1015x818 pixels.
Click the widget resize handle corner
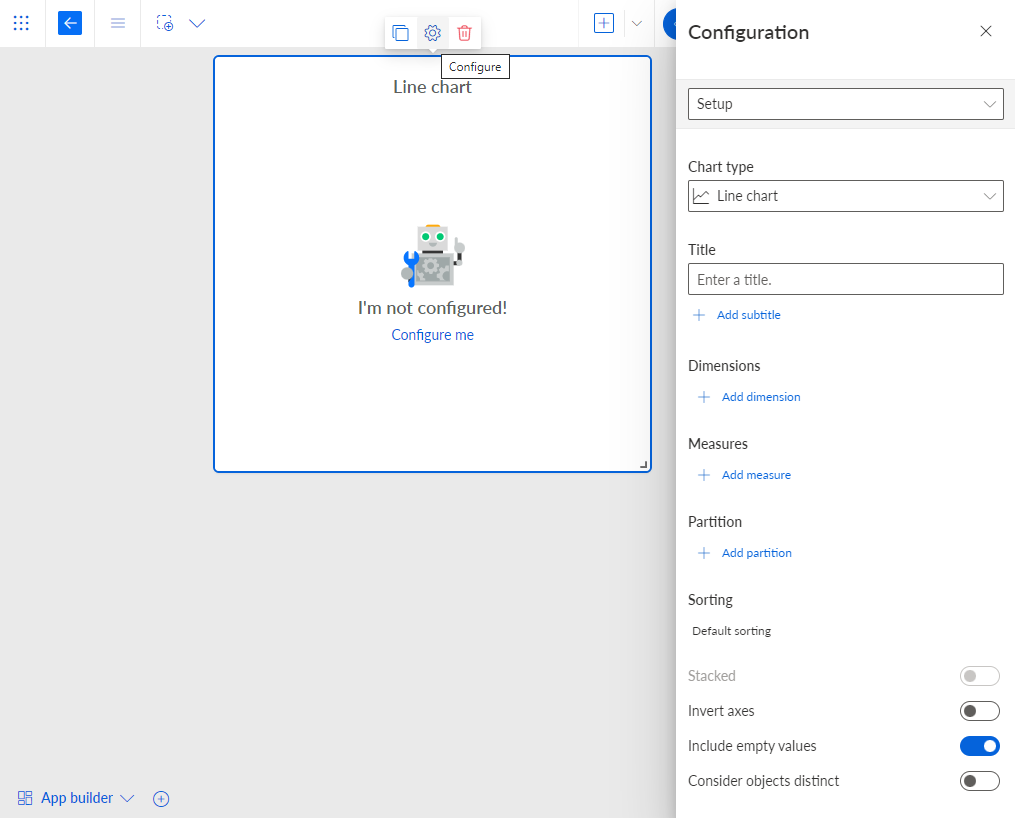coord(643,465)
